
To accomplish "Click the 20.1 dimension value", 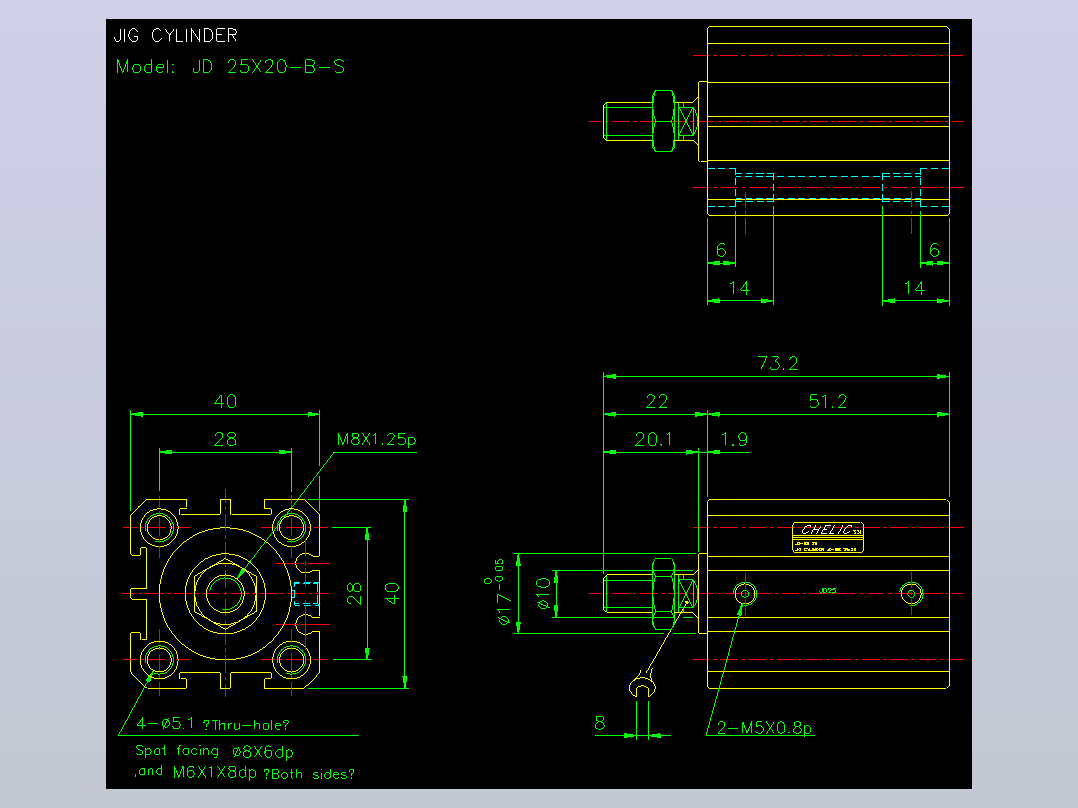I will 653,439.
